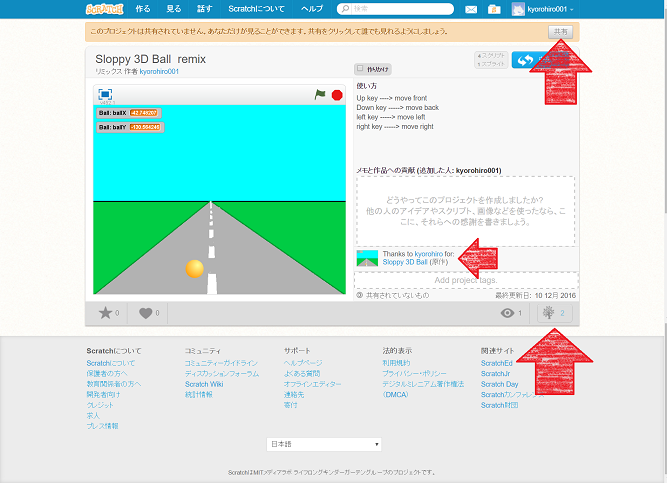Click the kyorohiro001 avatar icon
The image size is (667, 483).
click(518, 9)
